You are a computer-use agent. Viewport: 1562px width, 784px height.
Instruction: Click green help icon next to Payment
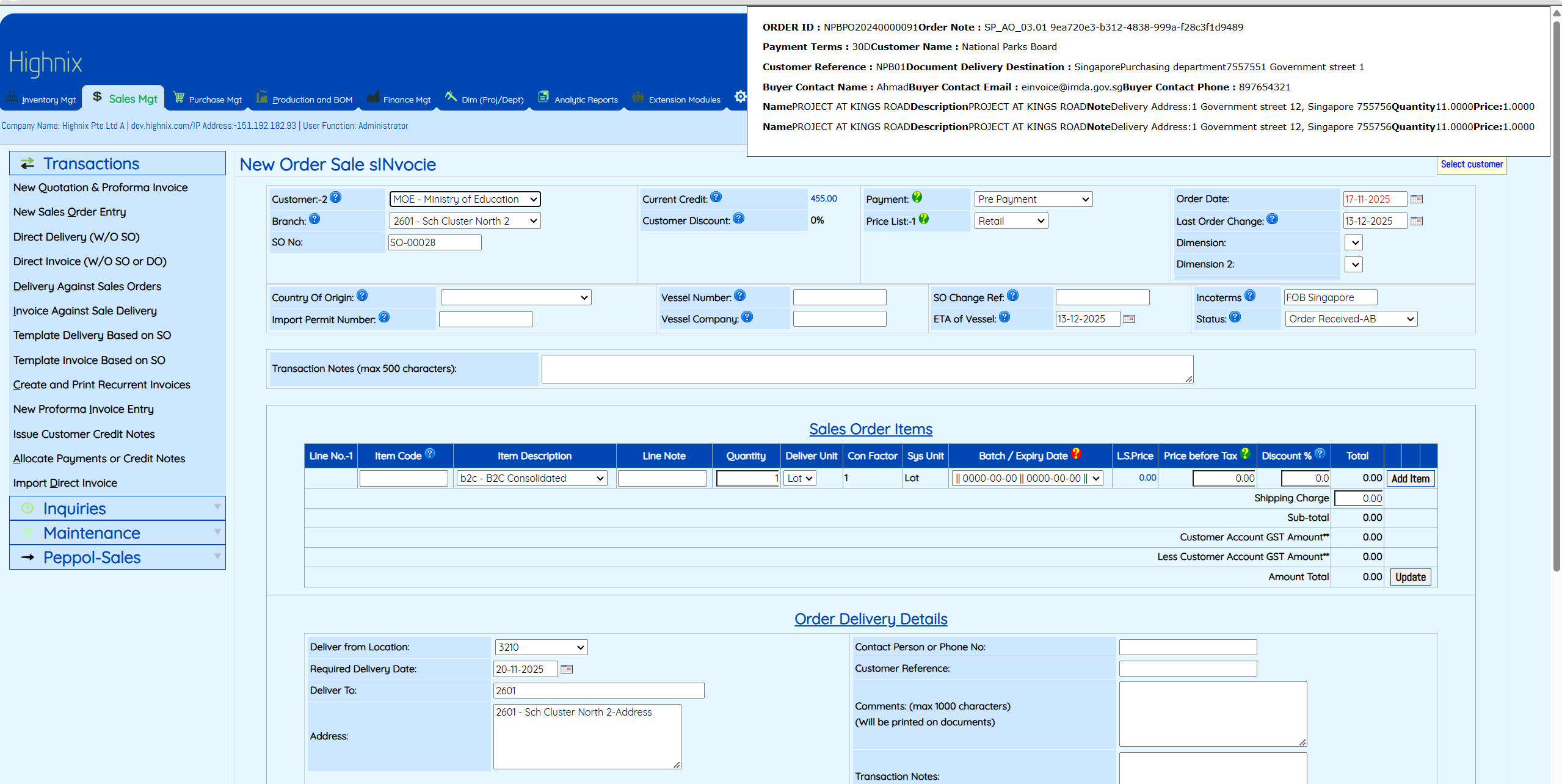[917, 197]
